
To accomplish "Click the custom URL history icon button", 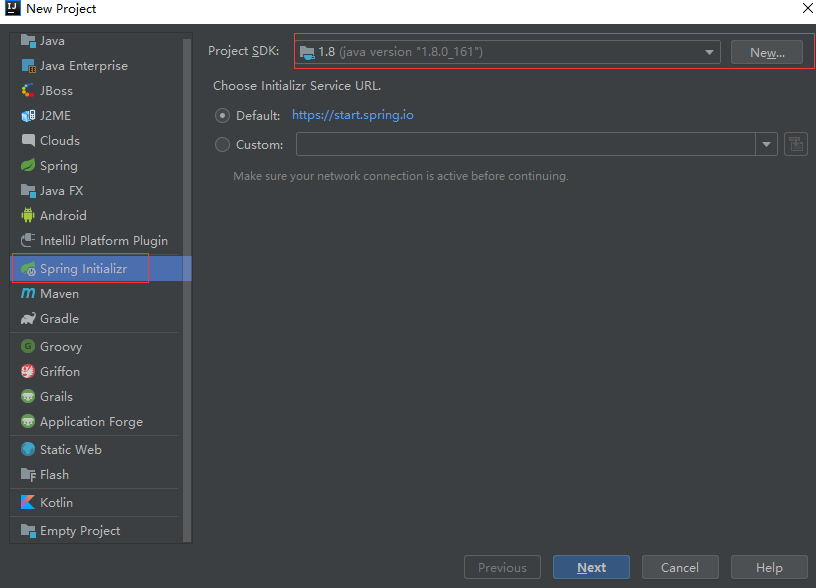I will [796, 144].
